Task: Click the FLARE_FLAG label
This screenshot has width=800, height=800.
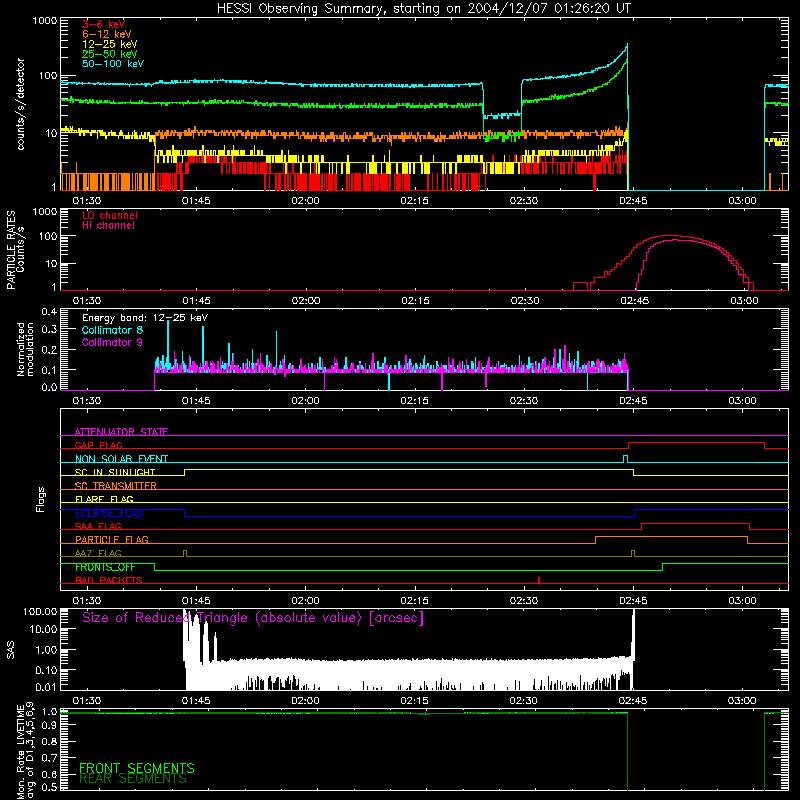Action: (104, 499)
